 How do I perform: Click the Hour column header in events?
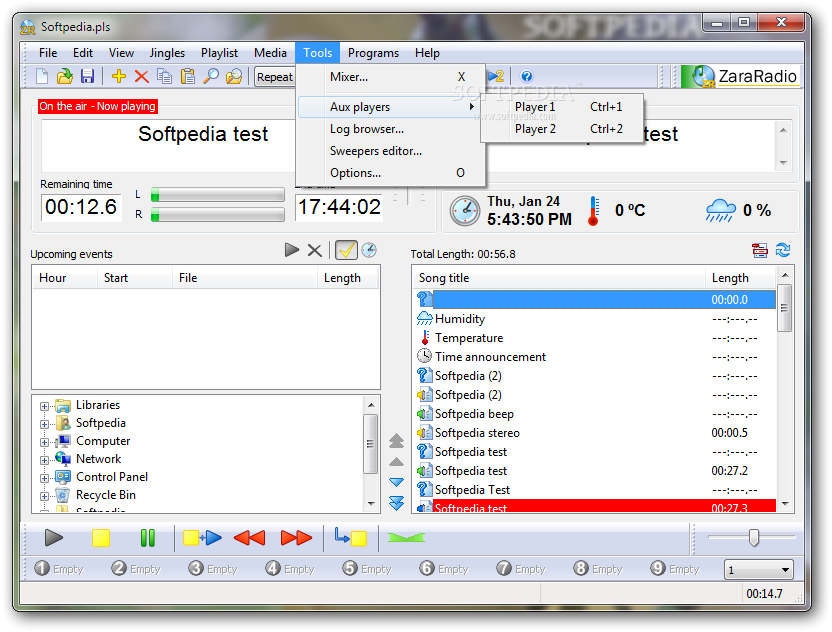[x=65, y=278]
